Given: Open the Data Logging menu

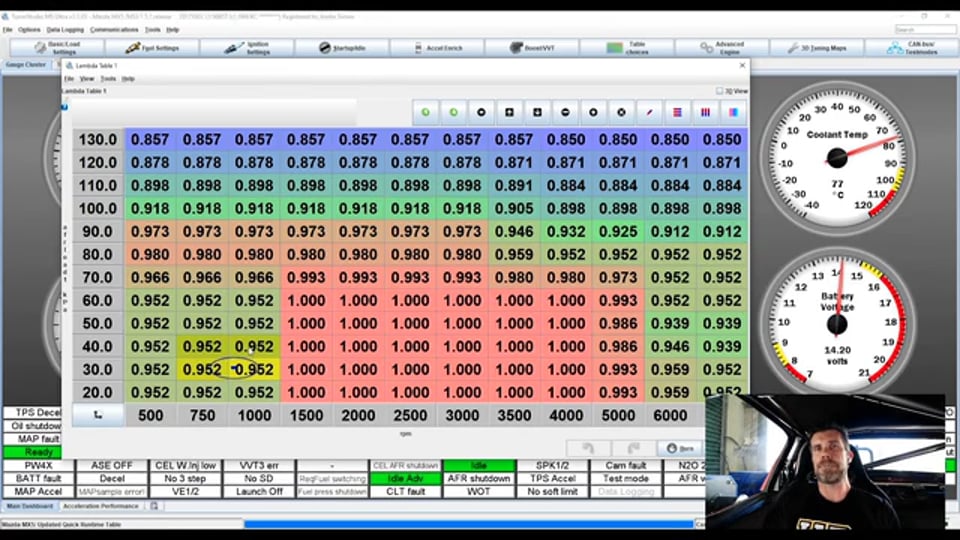Looking at the screenshot, I should coord(65,29).
